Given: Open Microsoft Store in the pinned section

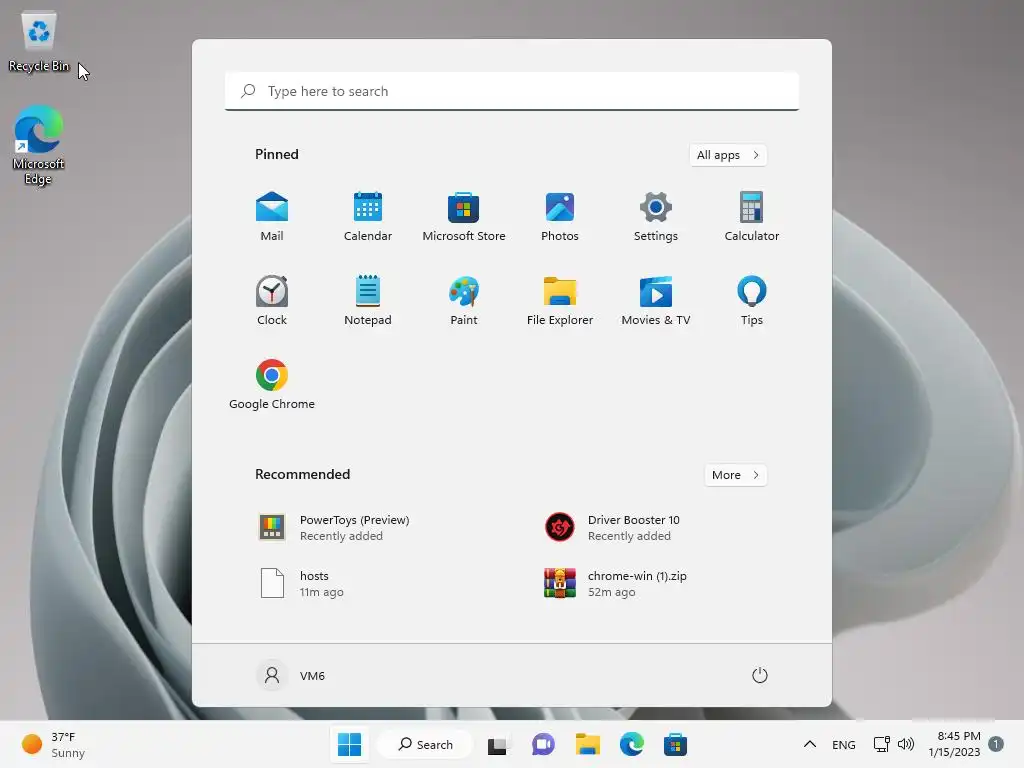Looking at the screenshot, I should (x=464, y=216).
